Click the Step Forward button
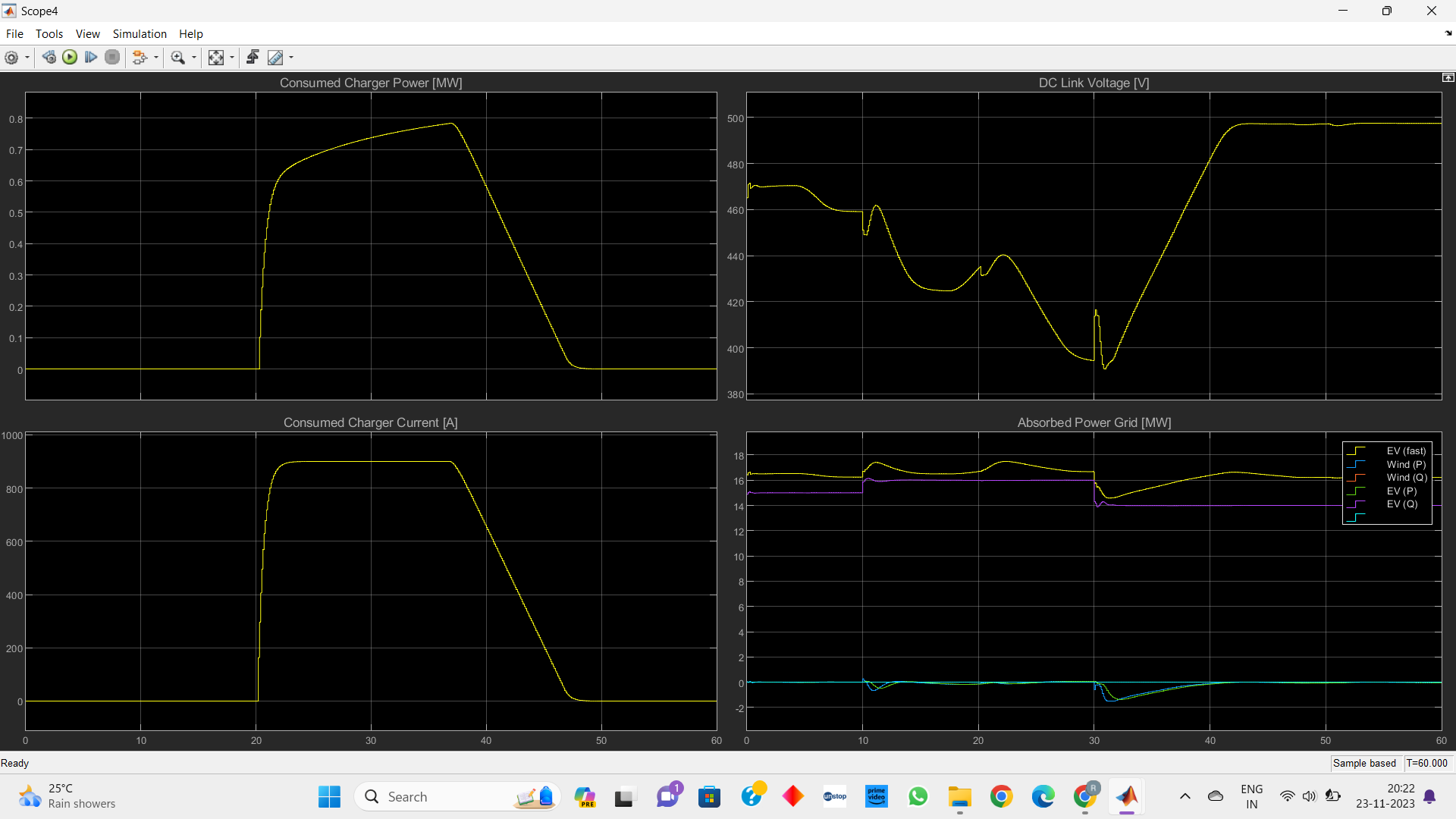This screenshot has width=1456, height=819. [91, 58]
